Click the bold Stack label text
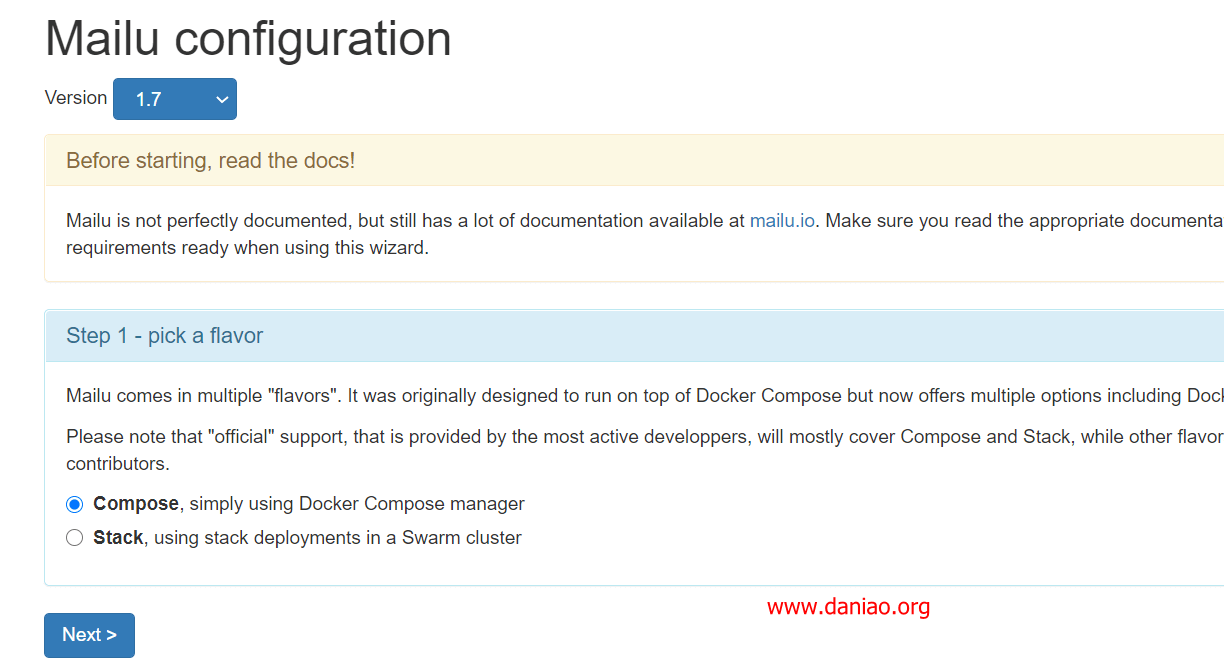1224x658 pixels. pos(118,538)
